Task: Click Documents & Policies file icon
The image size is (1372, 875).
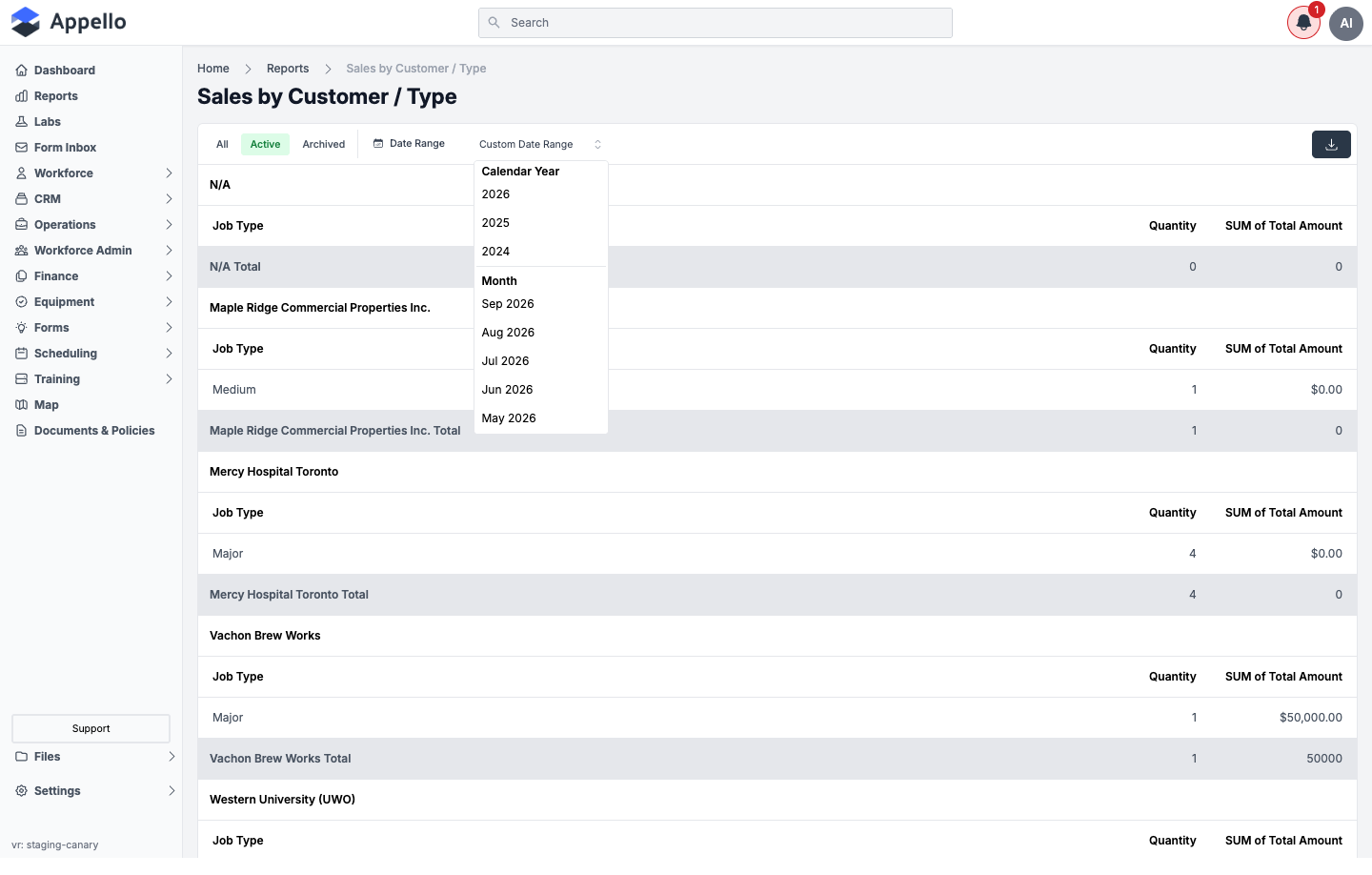Action: (21, 431)
